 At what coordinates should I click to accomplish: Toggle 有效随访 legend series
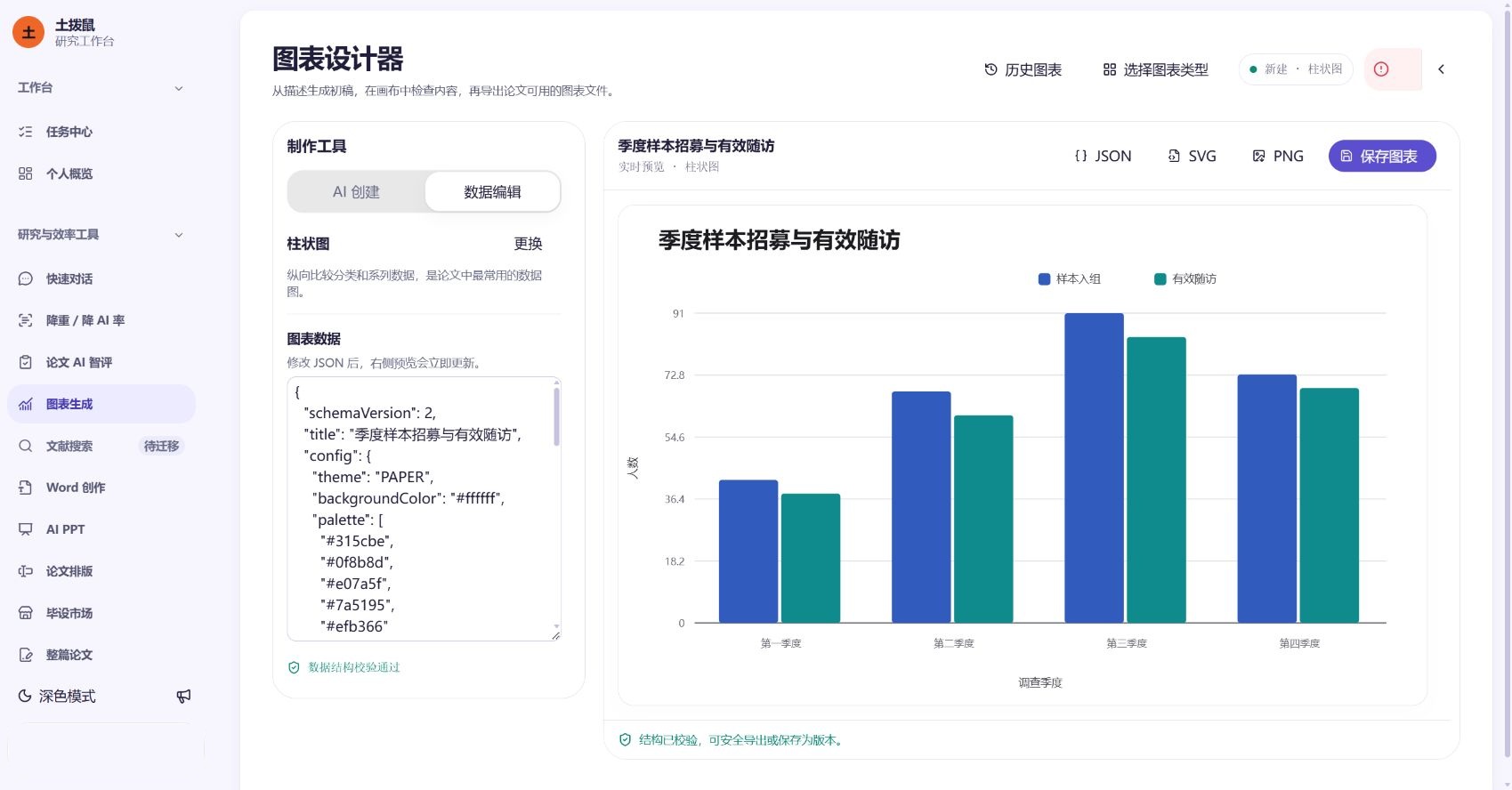pos(1185,278)
